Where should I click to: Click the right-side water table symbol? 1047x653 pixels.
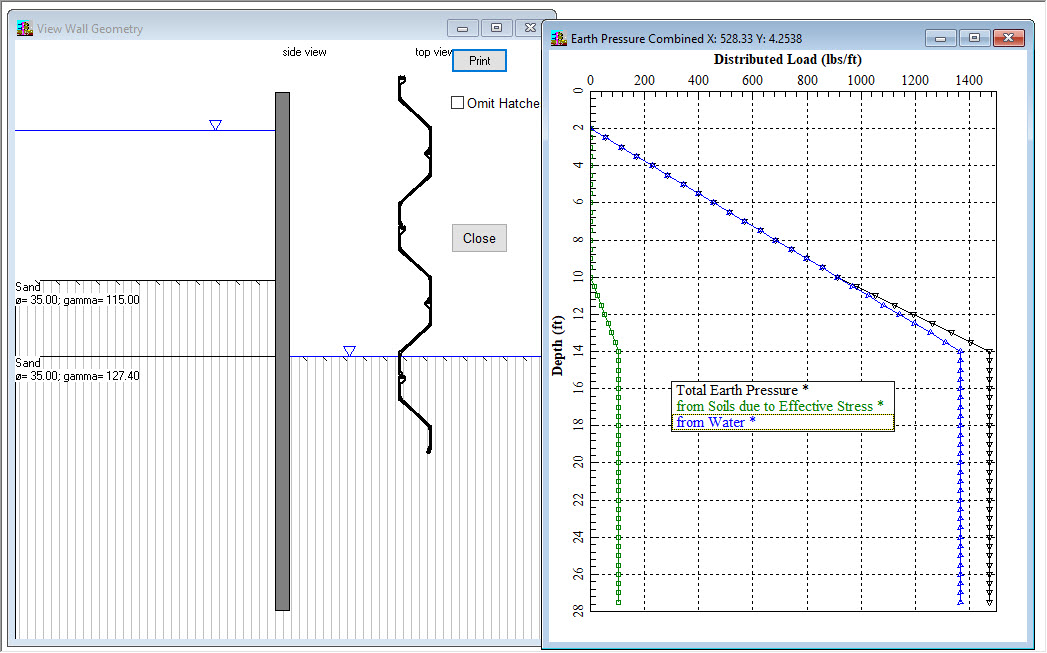[x=349, y=350]
